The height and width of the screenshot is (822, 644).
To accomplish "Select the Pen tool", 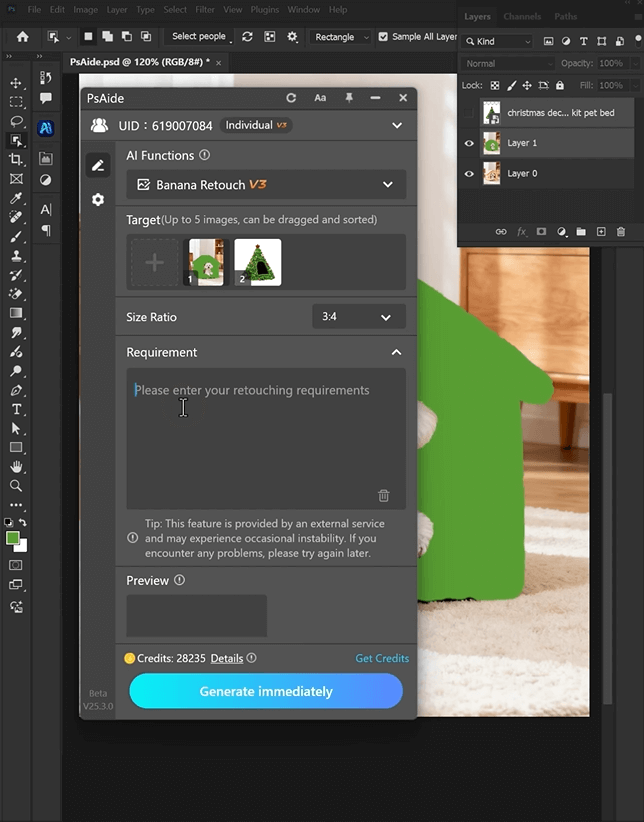I will tap(16, 390).
